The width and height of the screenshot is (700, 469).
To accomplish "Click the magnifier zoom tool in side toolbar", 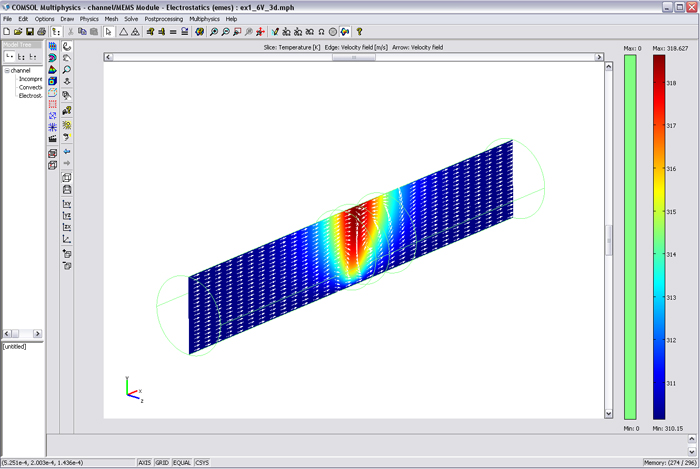I will pos(67,70).
